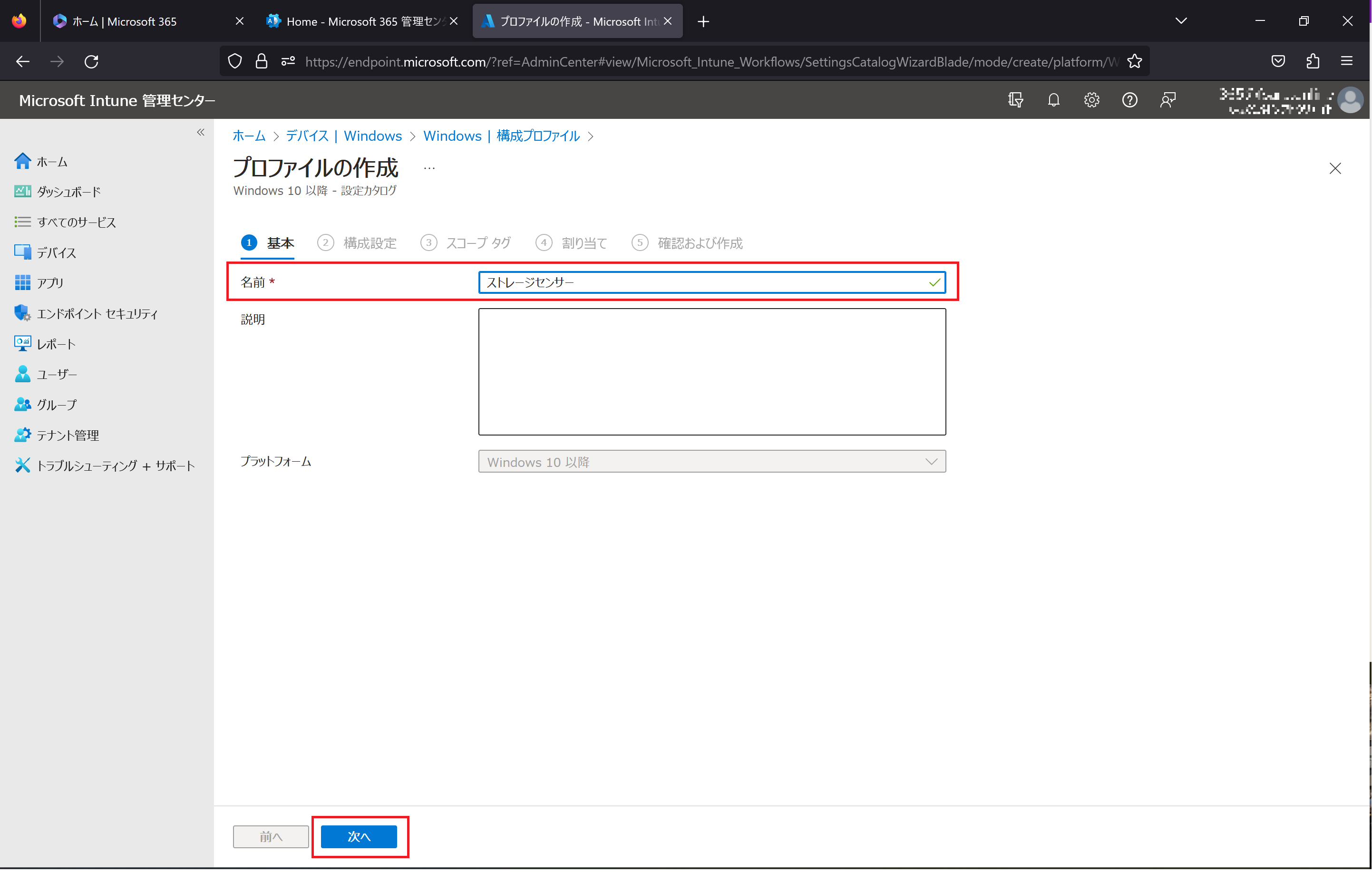Close the プロファイルの作成 browser tab

[x=668, y=21]
